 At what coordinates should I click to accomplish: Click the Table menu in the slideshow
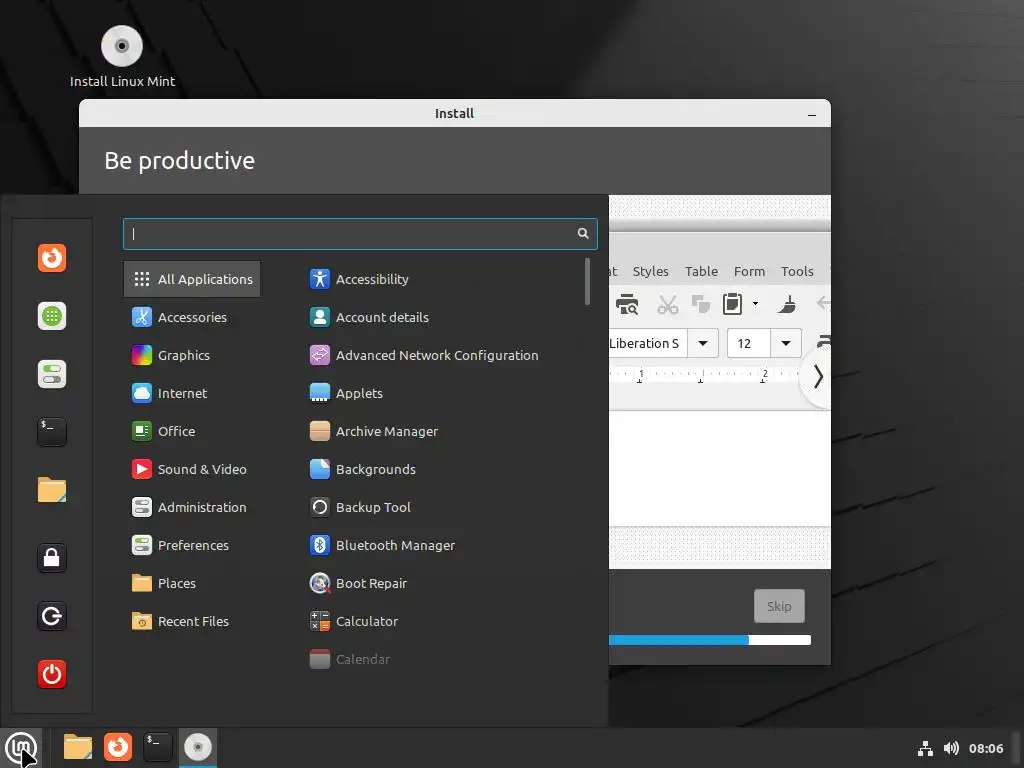coord(701,271)
